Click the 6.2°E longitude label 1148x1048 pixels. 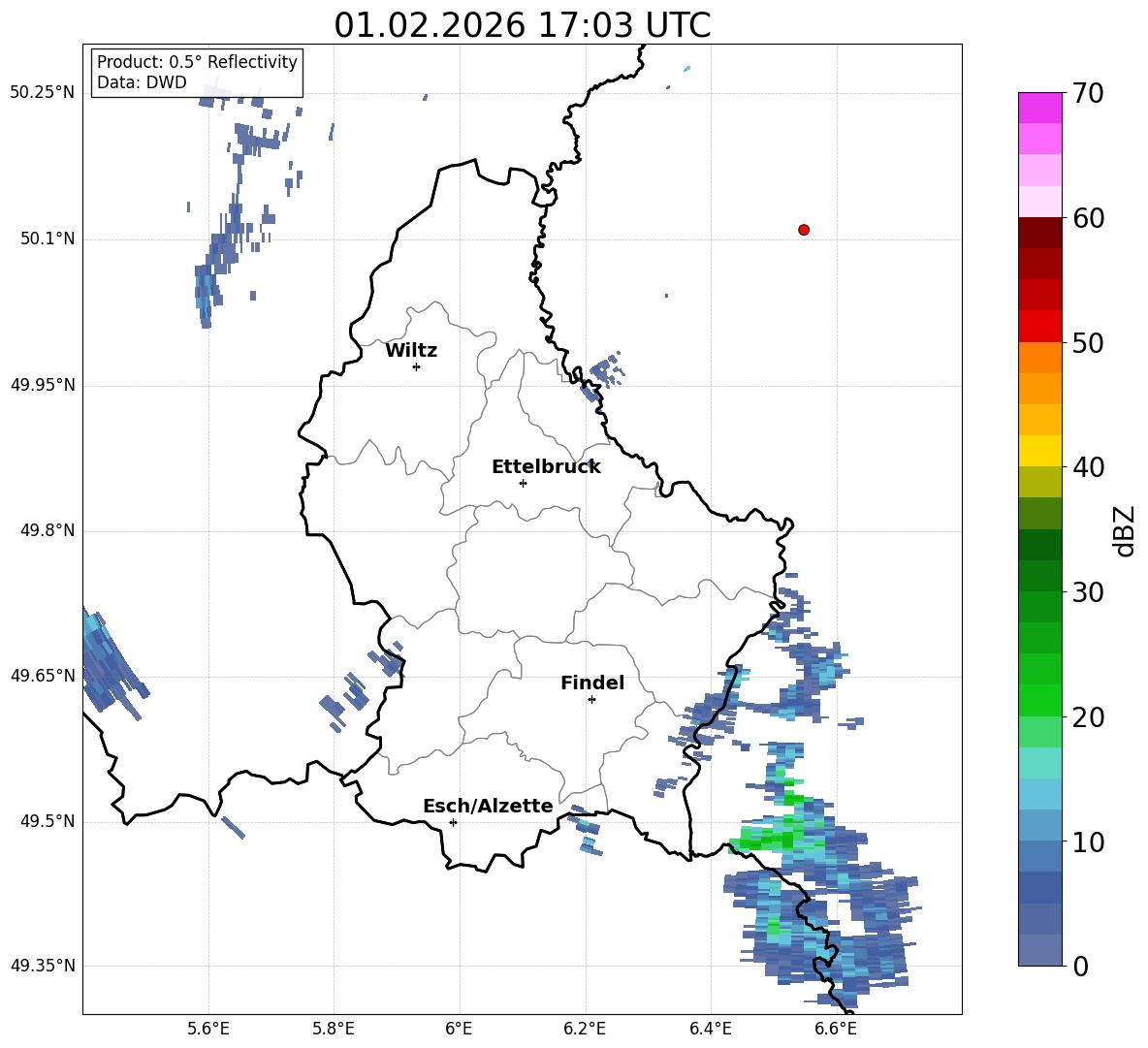585,1029
